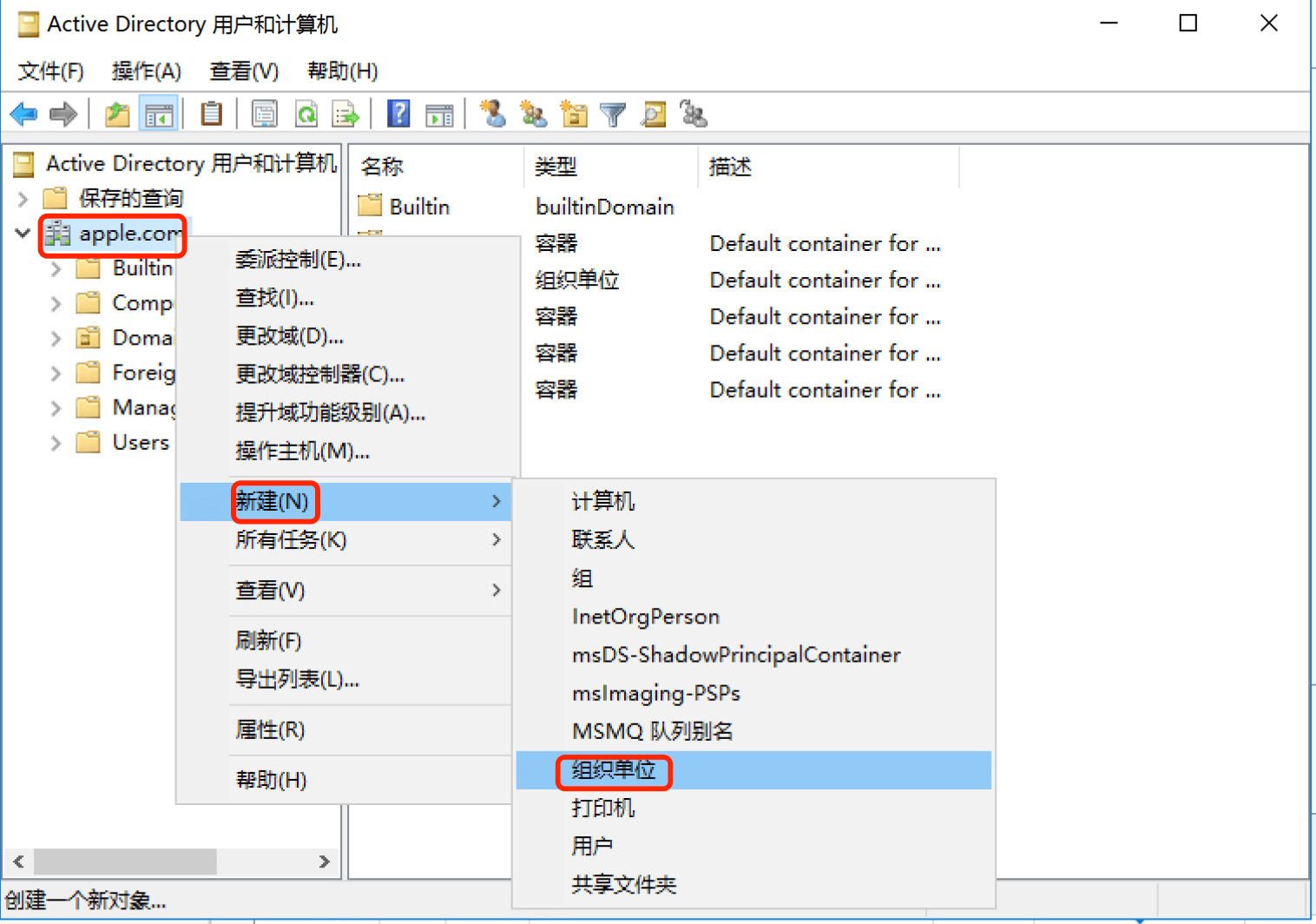
Task: Expand the Doma... tree node
Action: point(56,339)
